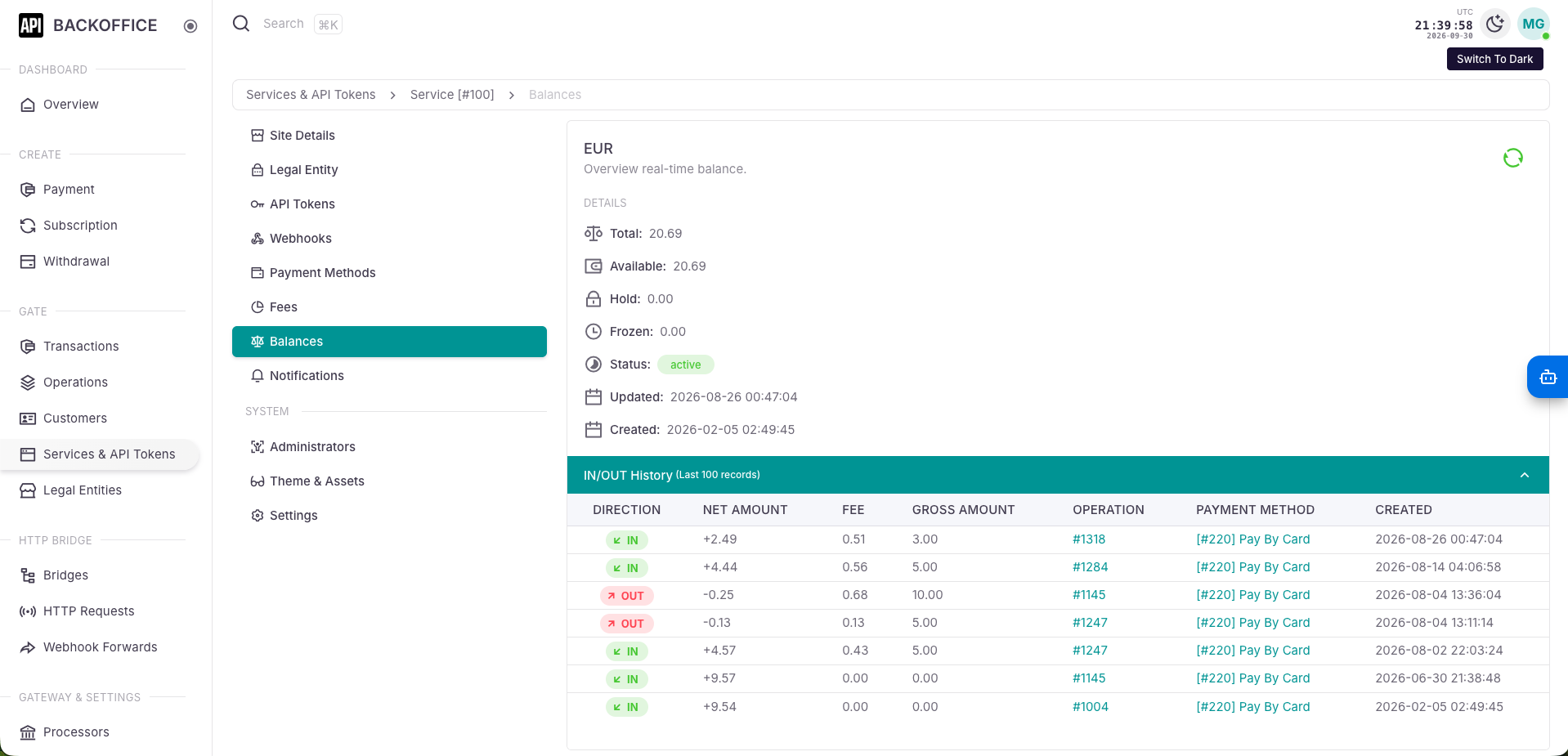
Task: Open operation #1318 link
Action: coord(1089,539)
